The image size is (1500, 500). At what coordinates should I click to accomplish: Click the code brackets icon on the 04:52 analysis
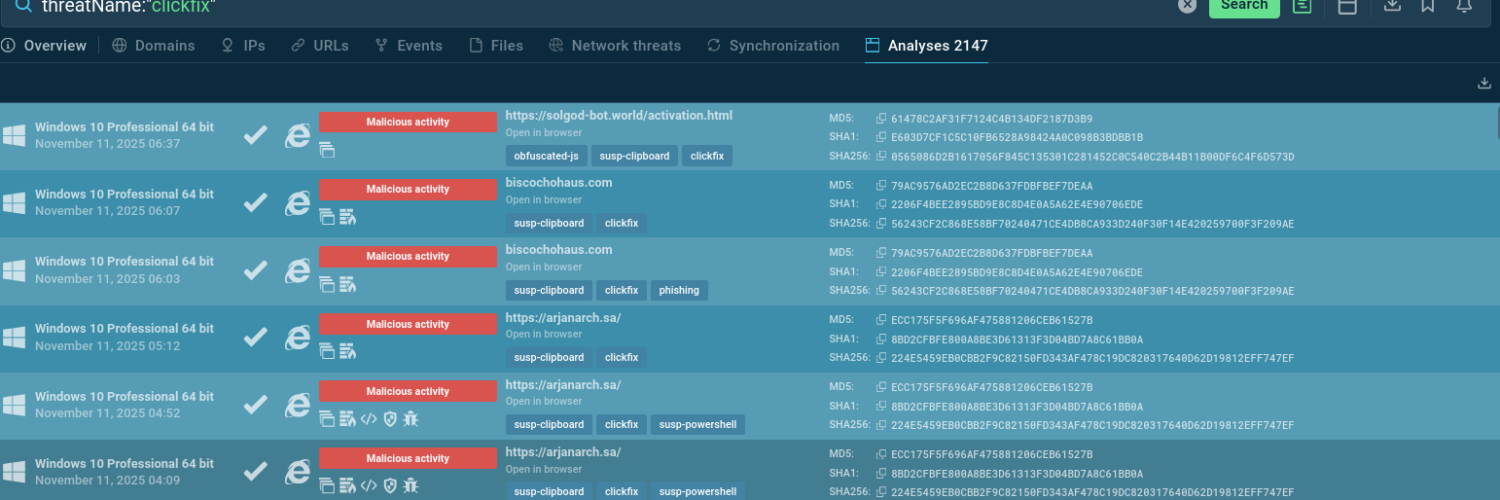[x=369, y=419]
